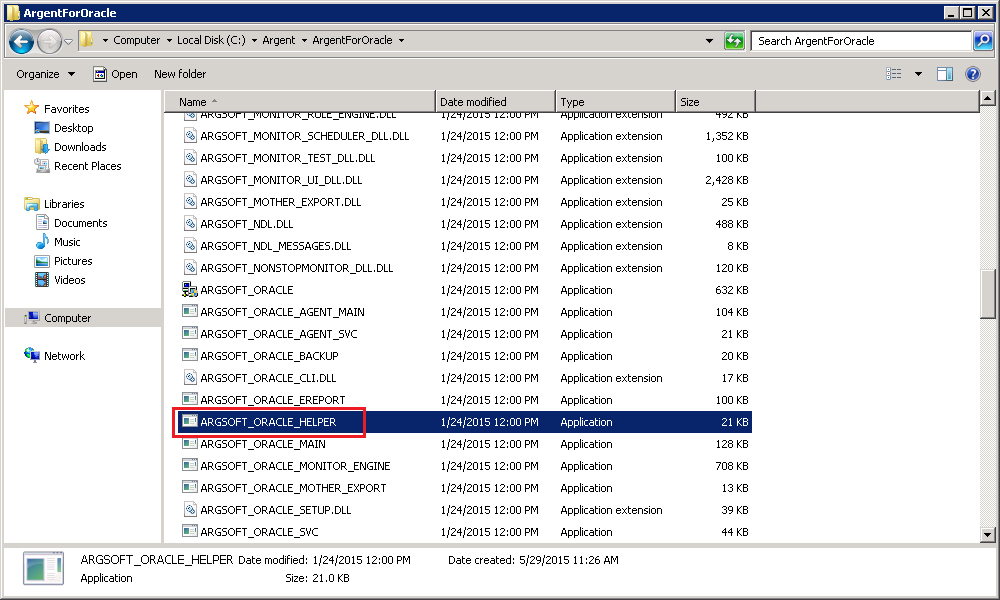Expand the dropdown arrow after Local Disk (C:)
1000x600 pixels.
(254, 40)
